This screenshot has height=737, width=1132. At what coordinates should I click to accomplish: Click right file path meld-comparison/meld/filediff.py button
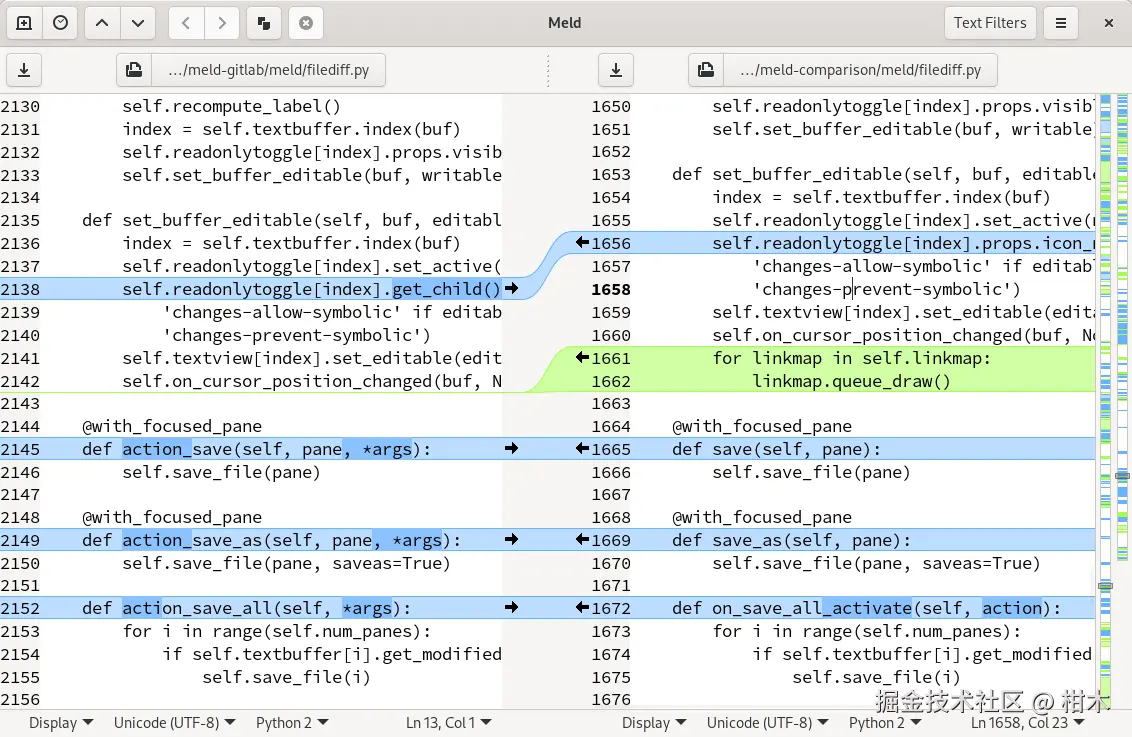click(x=861, y=70)
